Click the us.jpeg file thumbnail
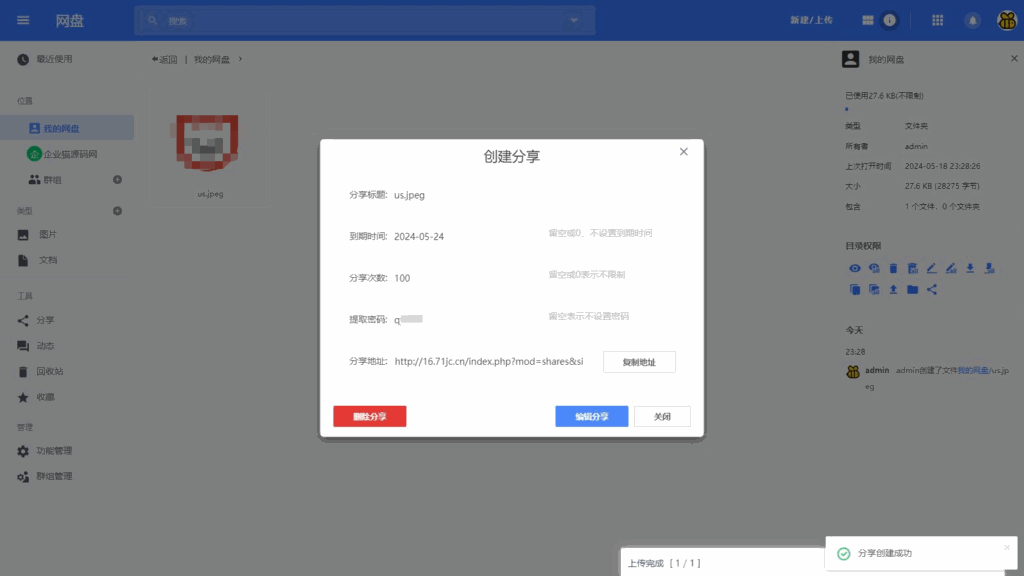 pos(208,143)
